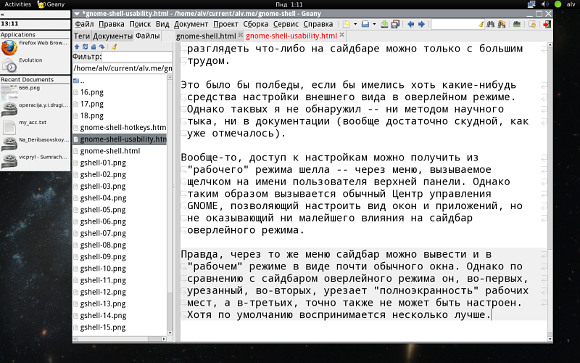Select gshell-01.png in file list
Viewport: 580px width, 363px height.
coord(120,163)
